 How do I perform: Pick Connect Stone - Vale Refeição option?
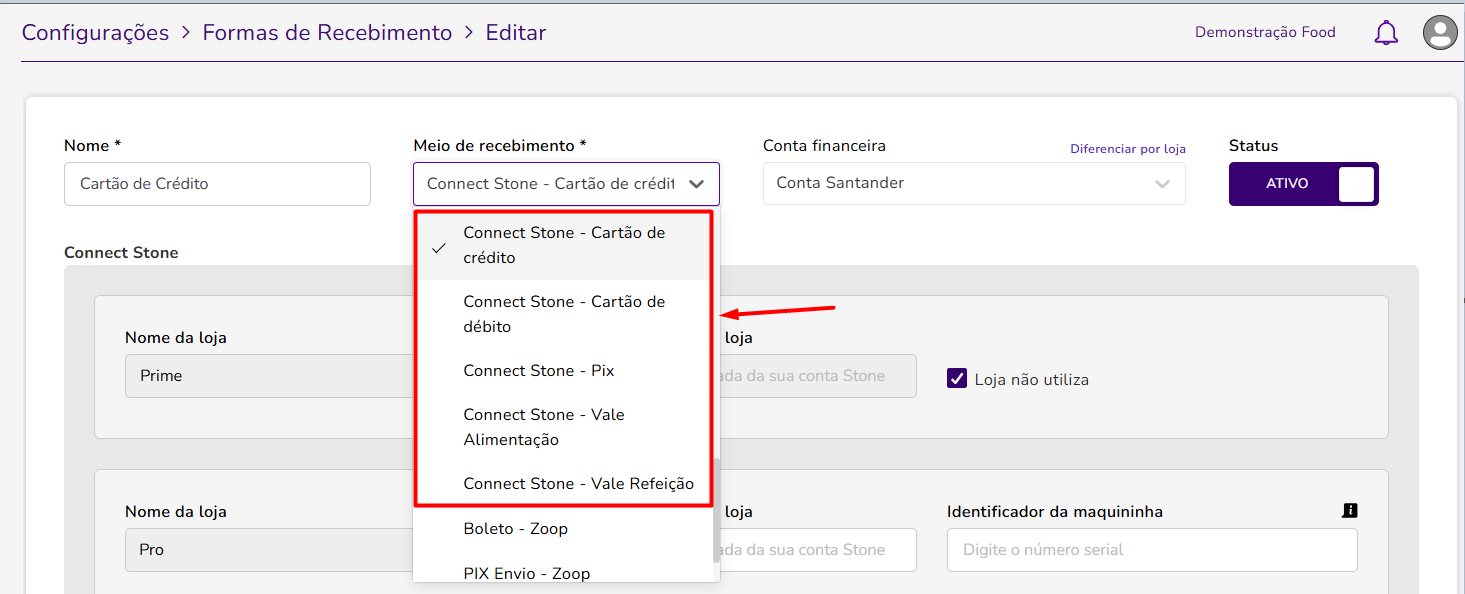(566, 484)
